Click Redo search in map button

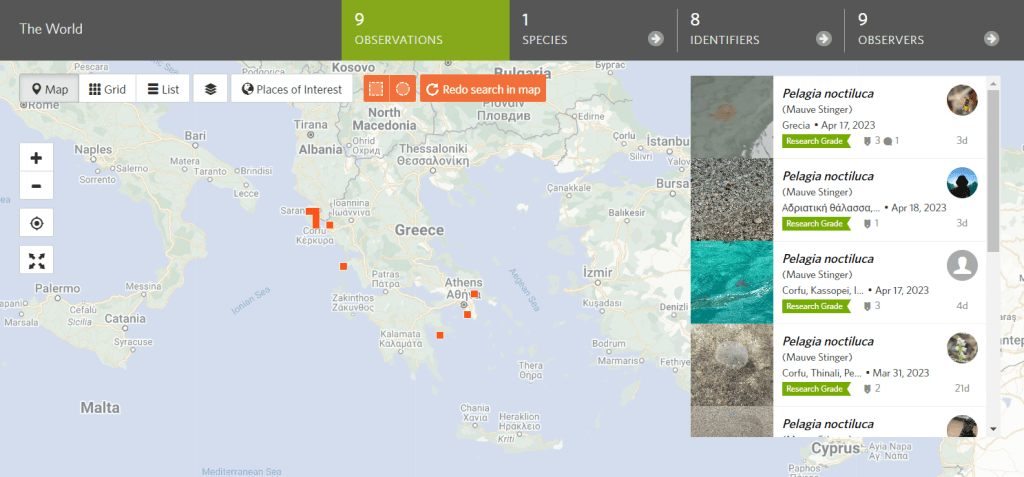tap(483, 89)
